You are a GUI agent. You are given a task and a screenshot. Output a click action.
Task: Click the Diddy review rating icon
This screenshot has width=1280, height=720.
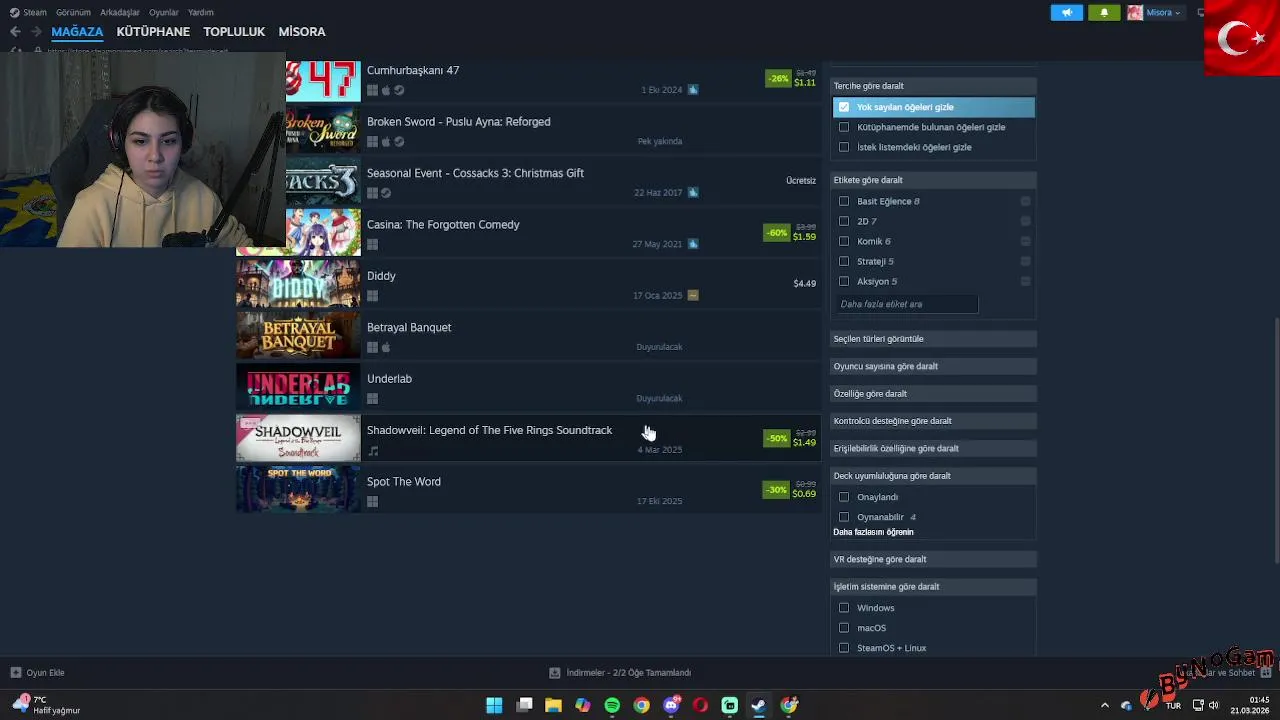point(693,295)
